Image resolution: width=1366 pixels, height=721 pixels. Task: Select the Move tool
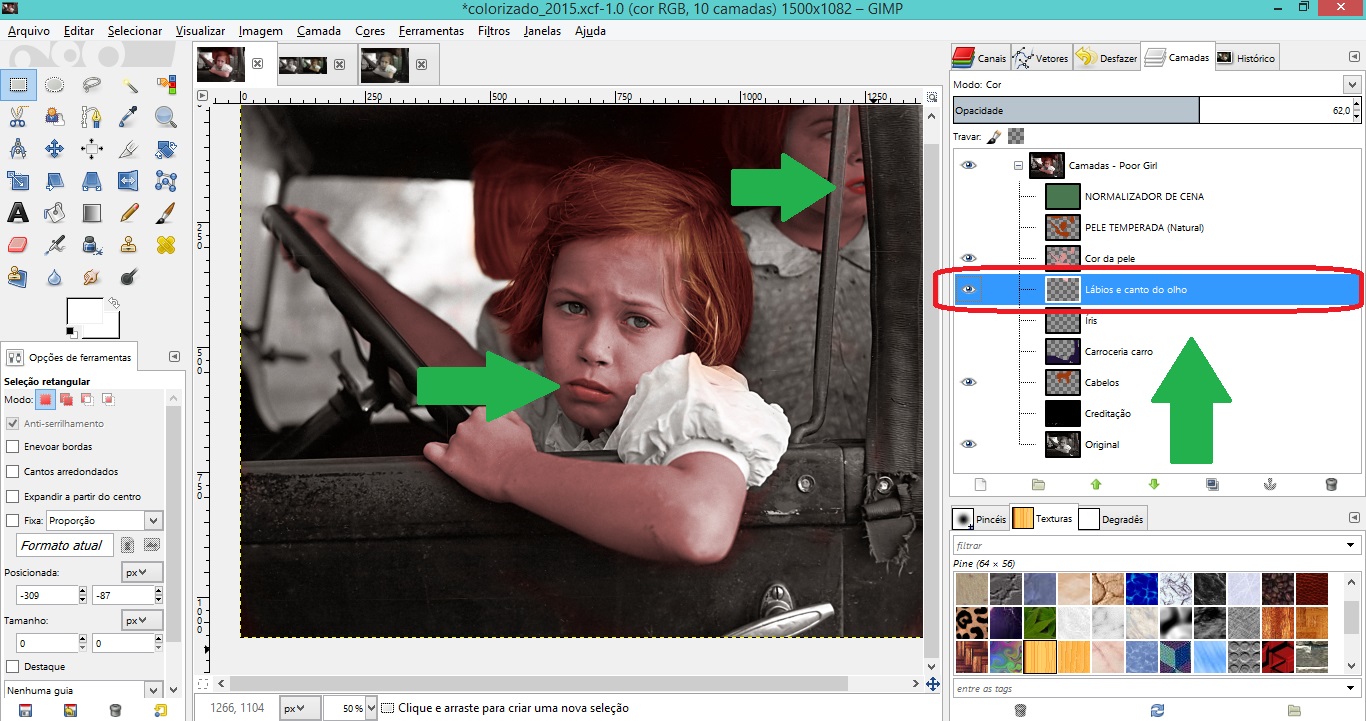(55, 150)
